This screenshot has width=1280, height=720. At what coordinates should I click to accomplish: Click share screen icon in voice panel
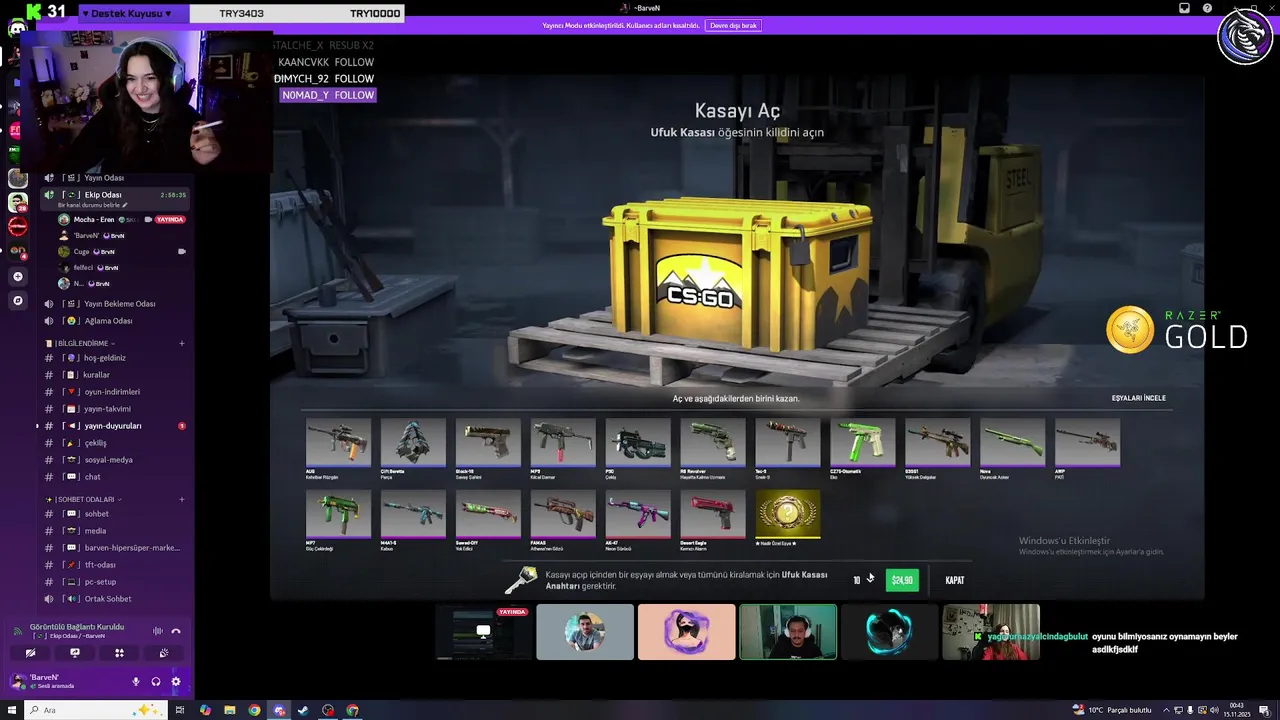tap(75, 653)
